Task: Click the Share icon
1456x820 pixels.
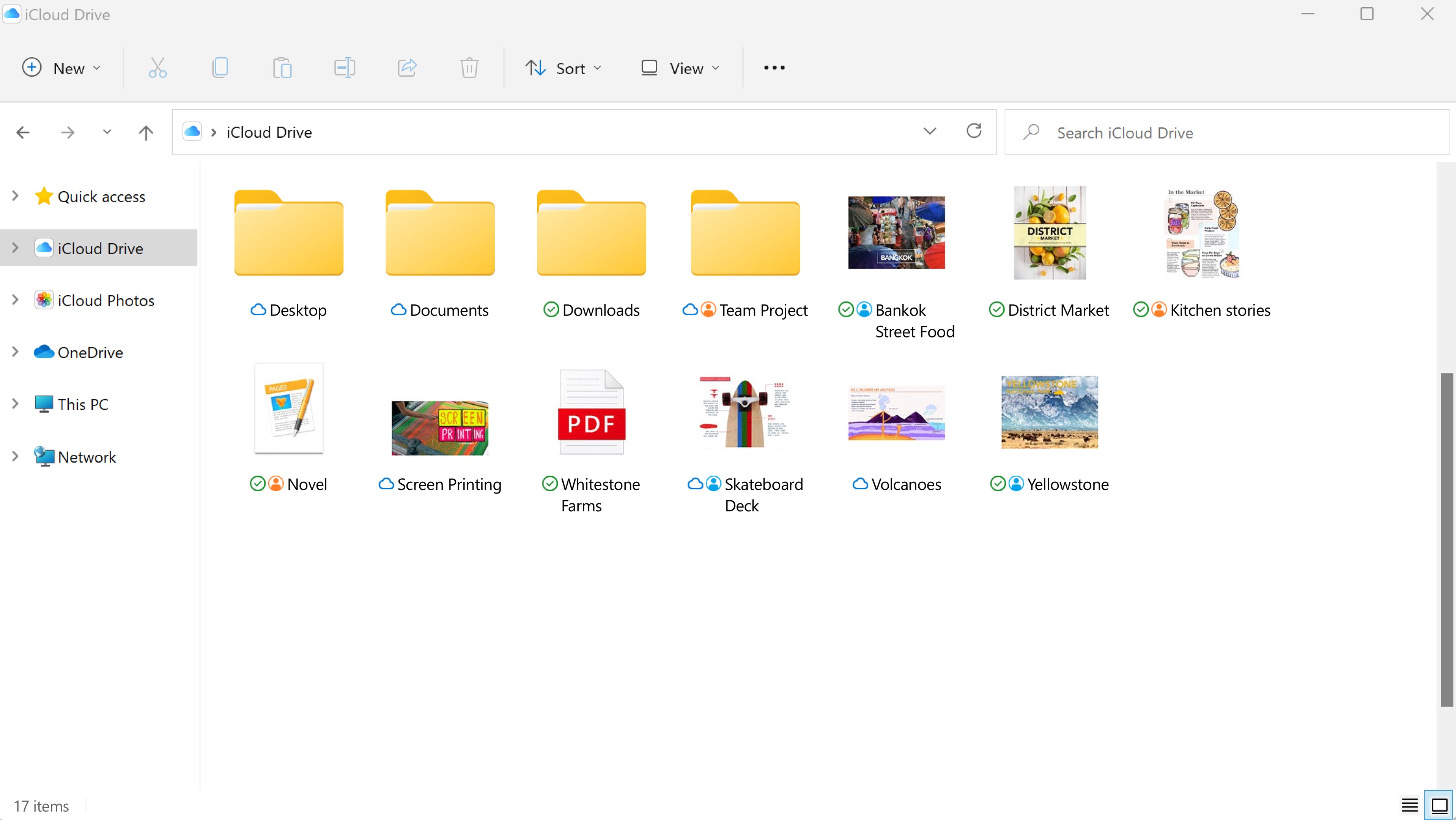Action: pyautogui.click(x=407, y=67)
